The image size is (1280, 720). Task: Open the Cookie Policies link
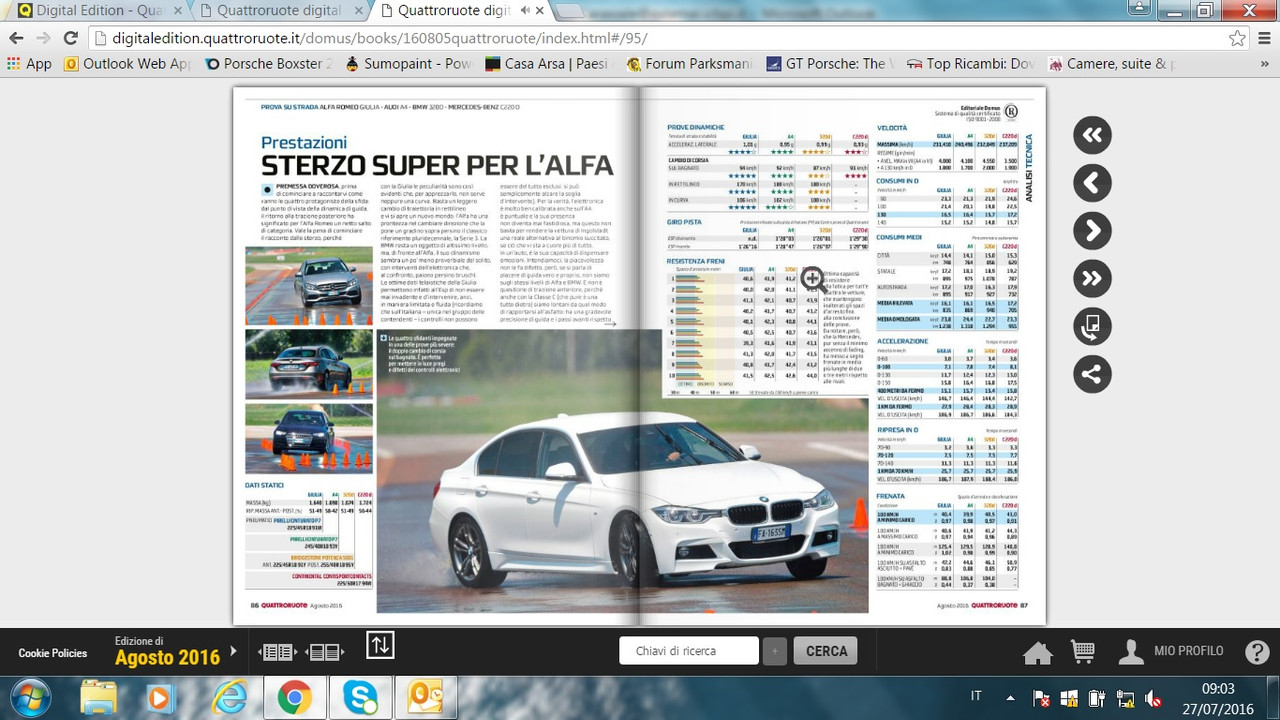point(53,653)
